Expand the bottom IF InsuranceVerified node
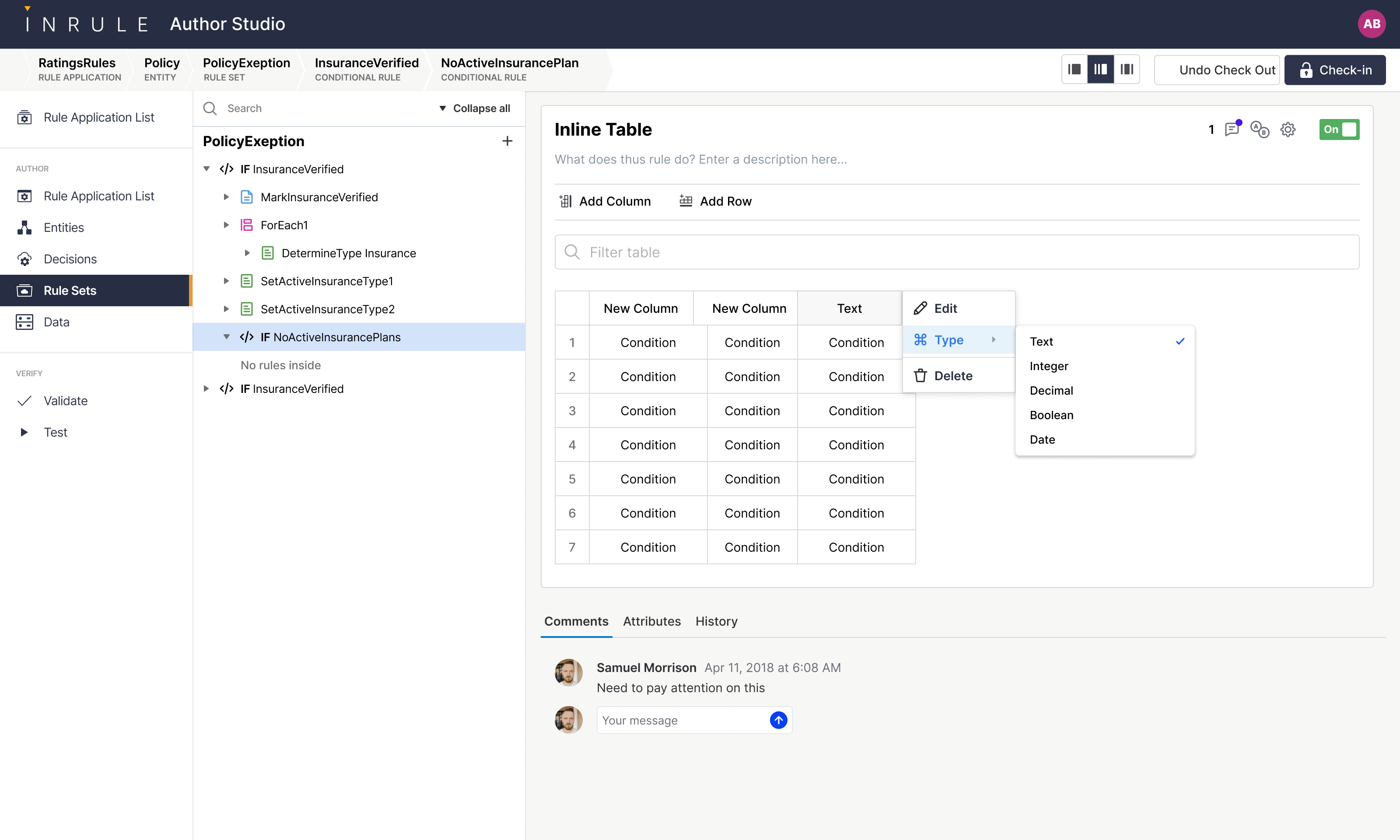 tap(206, 389)
